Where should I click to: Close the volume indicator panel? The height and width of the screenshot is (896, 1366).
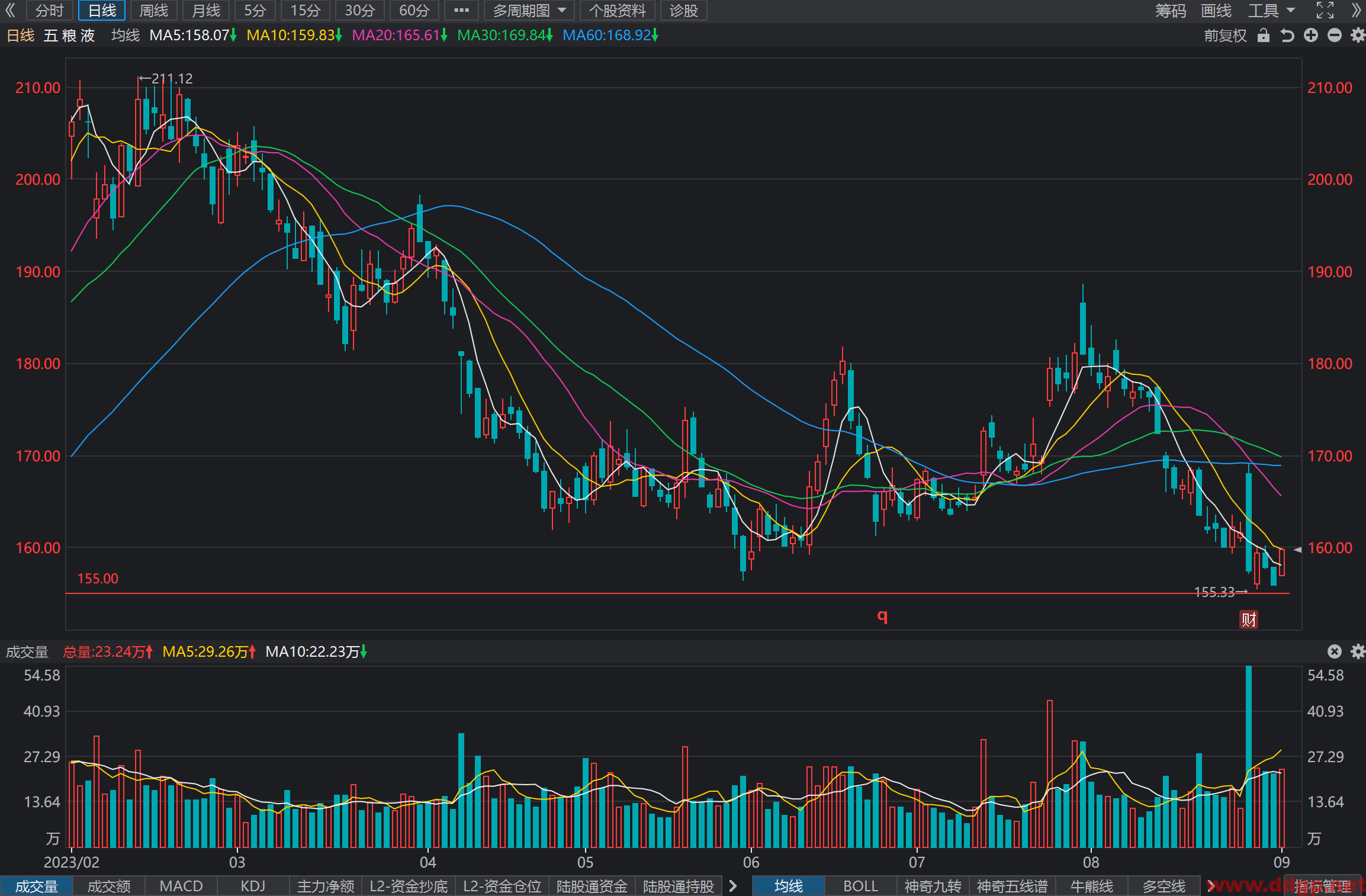[x=1334, y=651]
